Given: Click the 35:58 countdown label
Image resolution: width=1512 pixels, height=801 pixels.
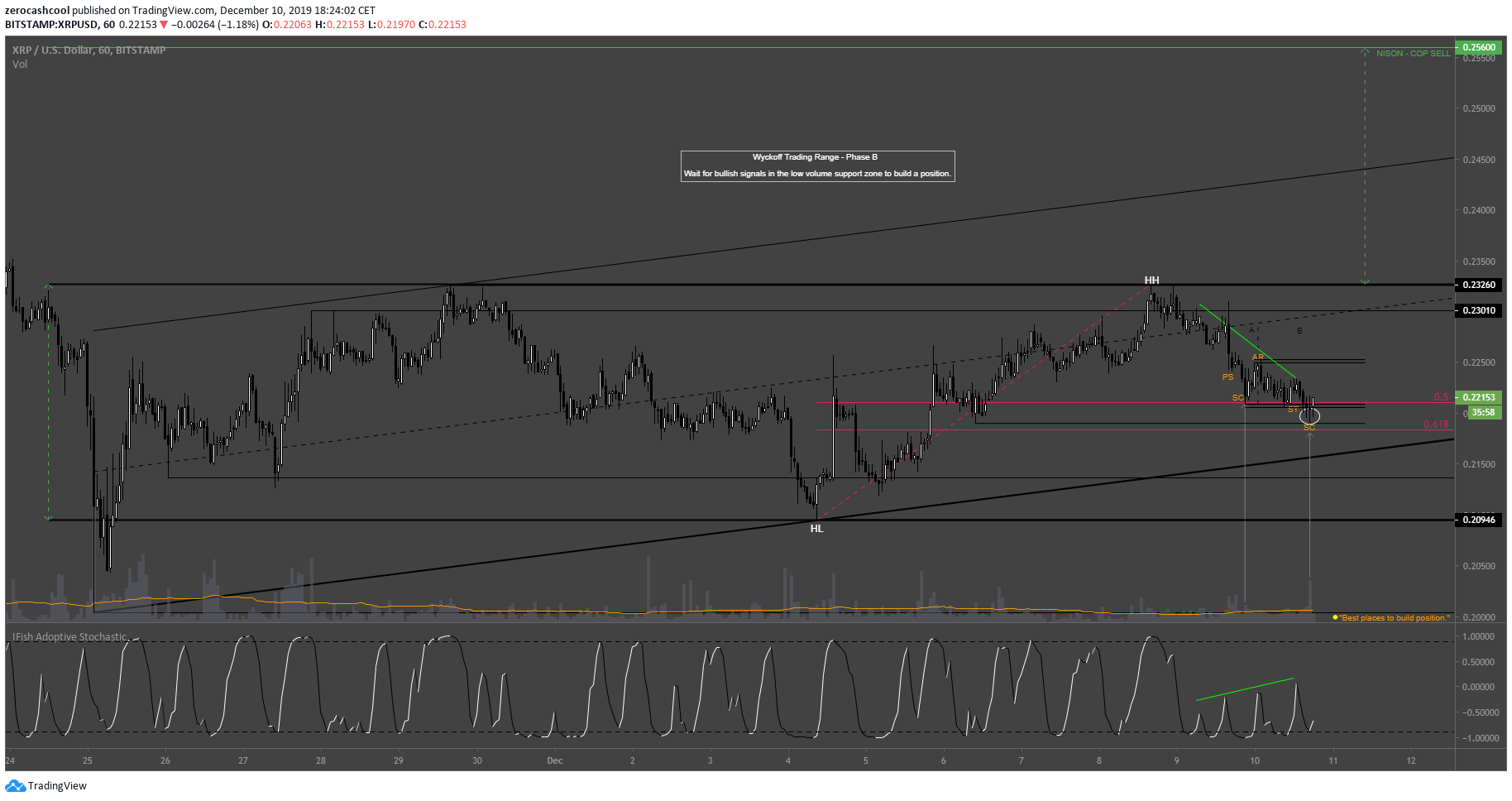Looking at the screenshot, I should [x=1483, y=412].
